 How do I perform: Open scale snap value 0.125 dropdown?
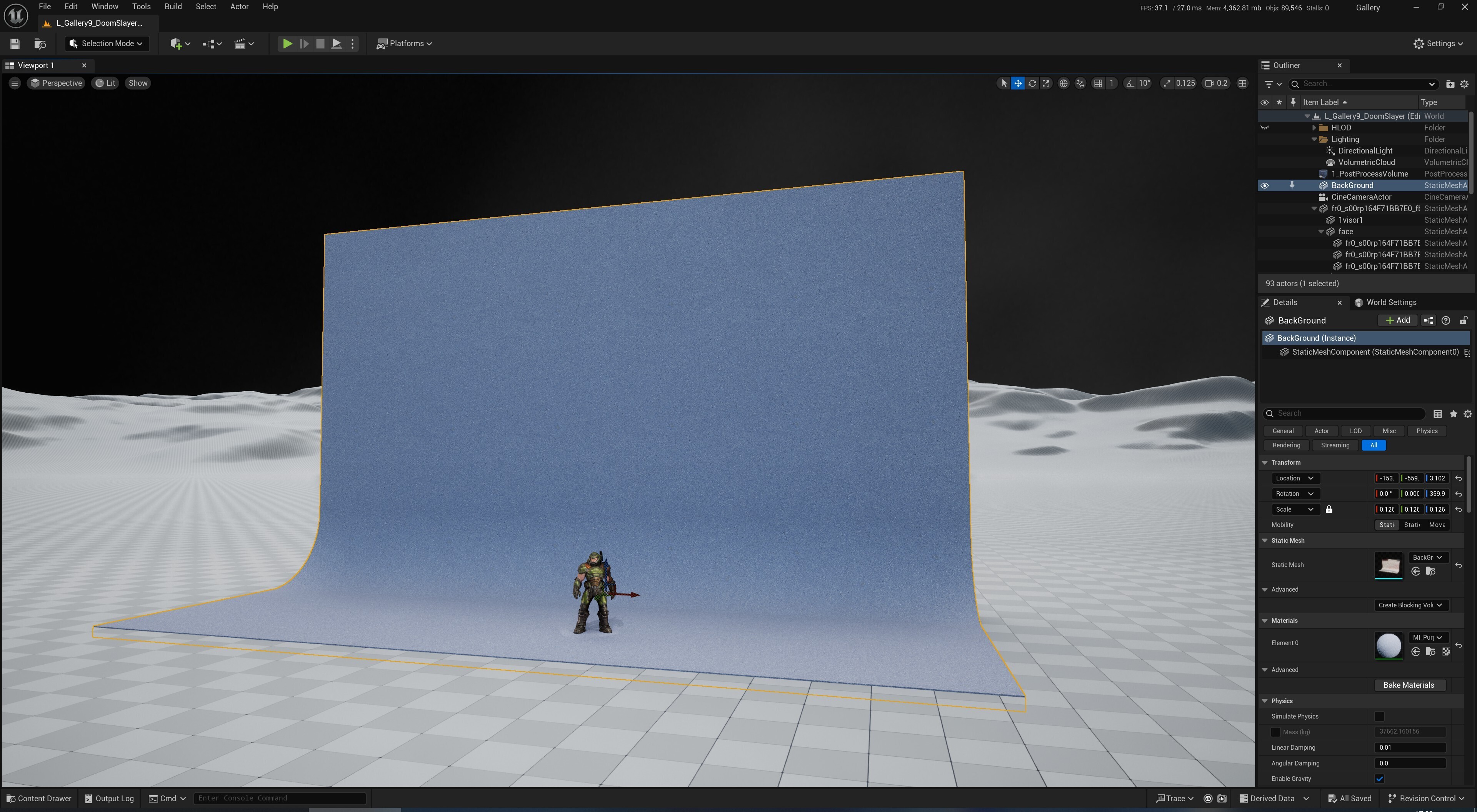(1185, 83)
